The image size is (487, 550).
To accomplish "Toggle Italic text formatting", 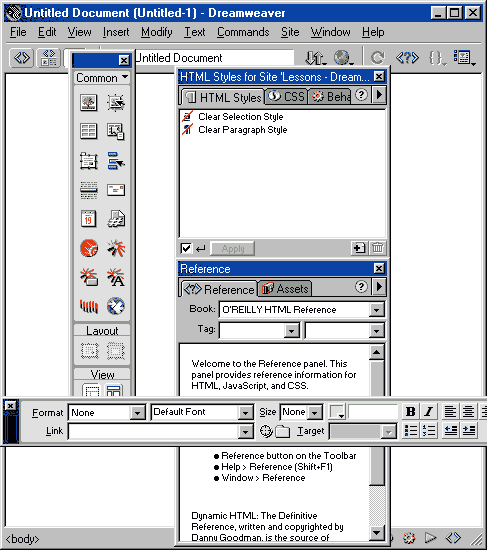I will tap(428, 411).
